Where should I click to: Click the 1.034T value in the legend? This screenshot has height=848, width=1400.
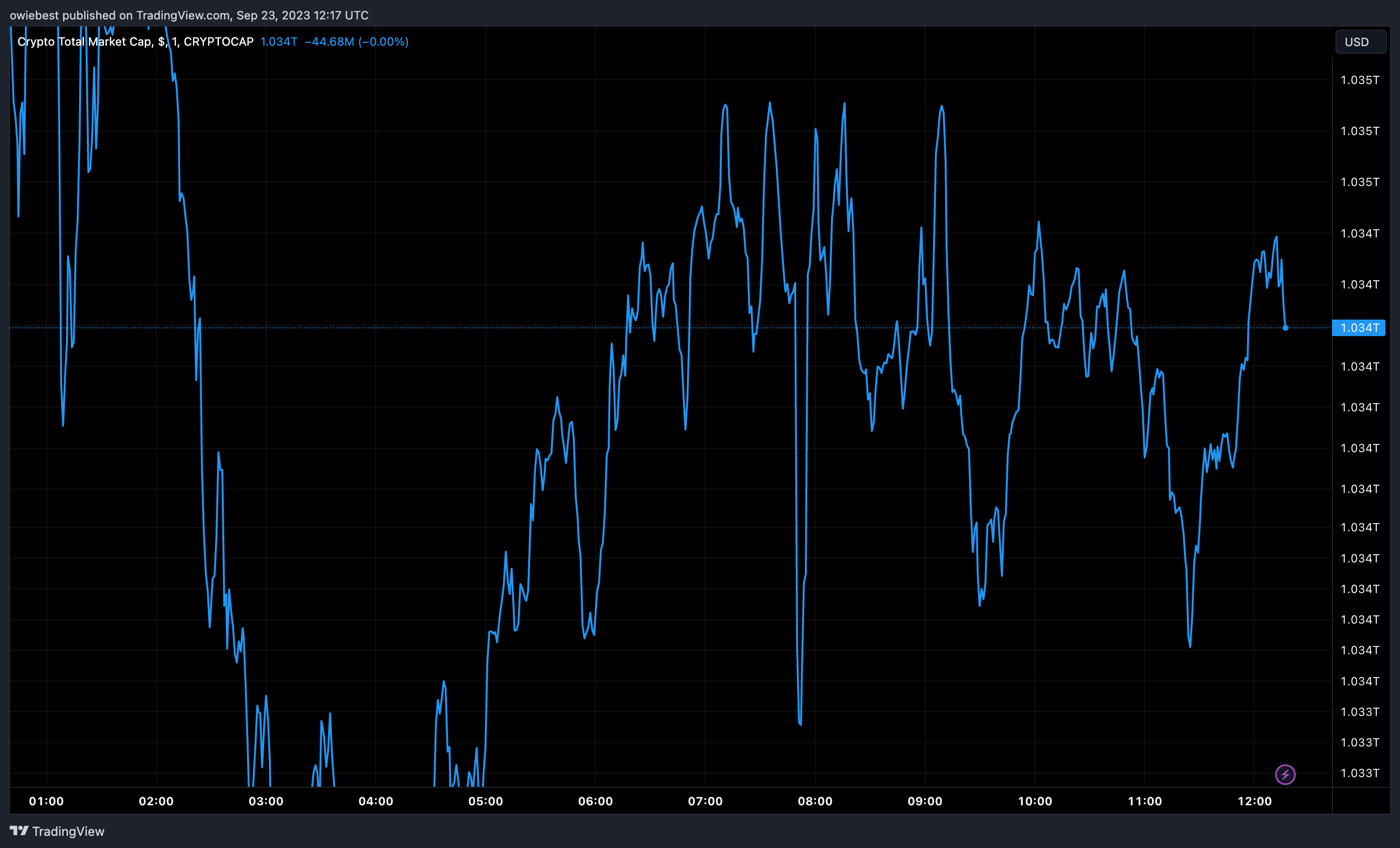click(279, 41)
